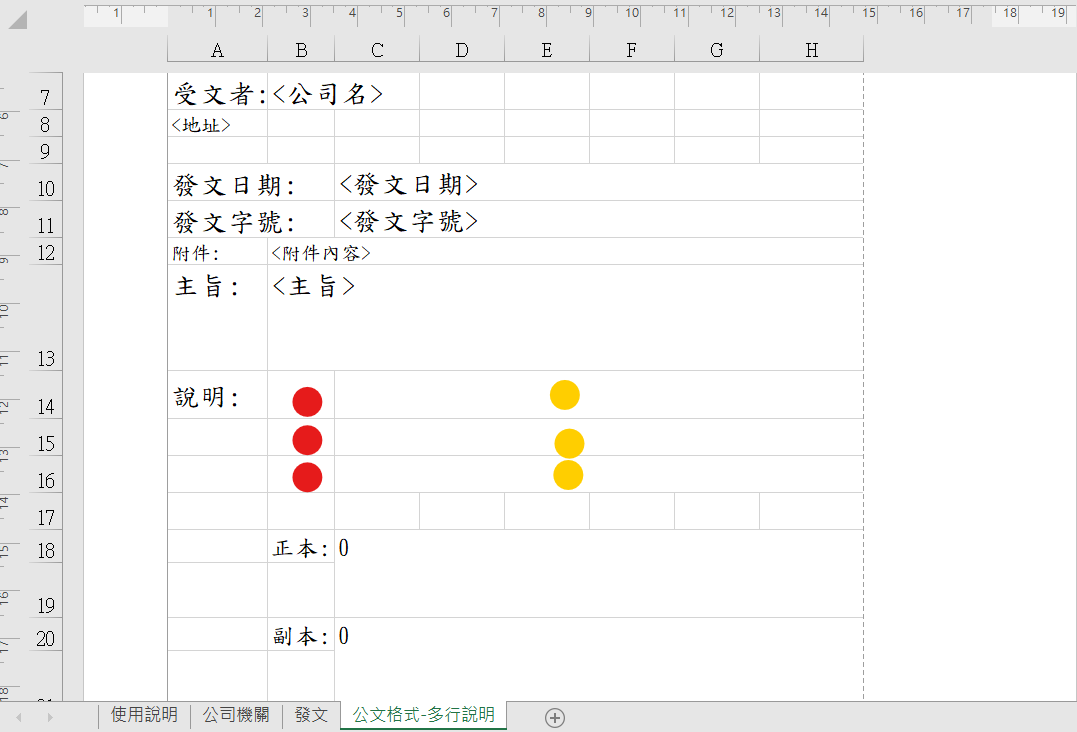The image size is (1077, 732).
Task: Select row 7 header
Action: click(45, 91)
